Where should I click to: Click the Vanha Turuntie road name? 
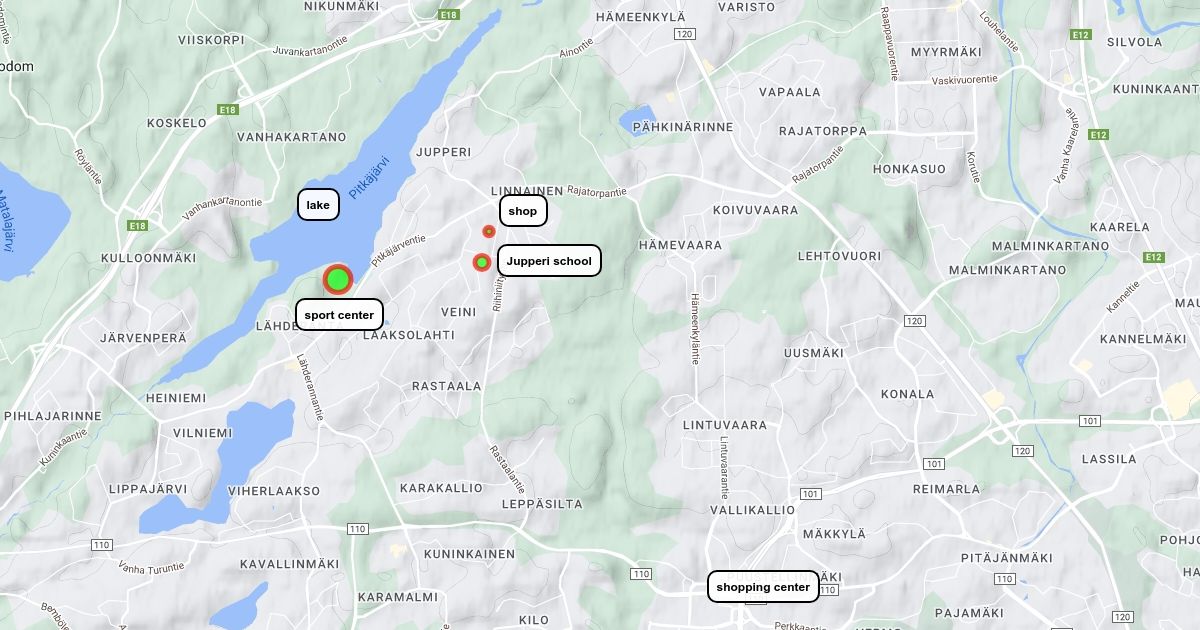point(151,568)
